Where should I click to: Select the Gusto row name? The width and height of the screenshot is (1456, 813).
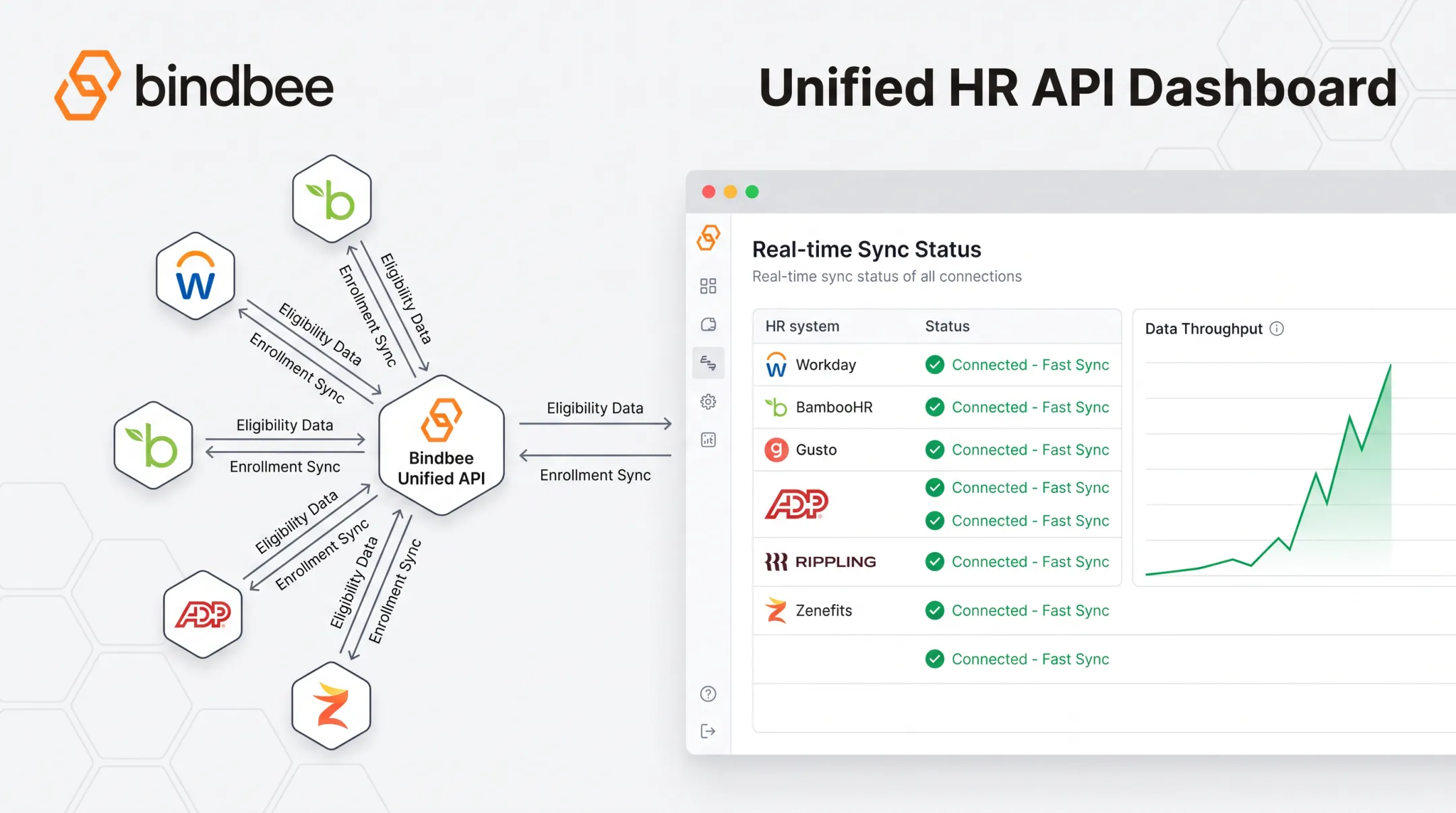(816, 450)
